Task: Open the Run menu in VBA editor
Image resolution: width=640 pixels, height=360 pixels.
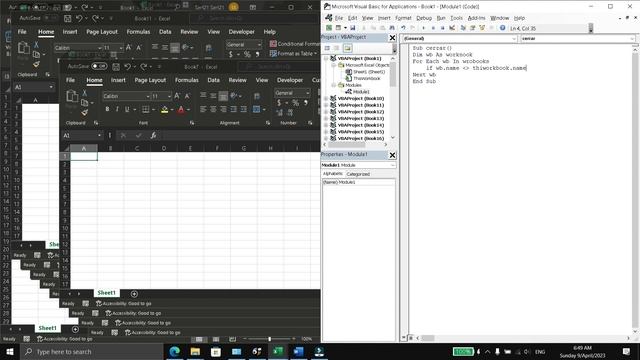Action: click(x=441, y=18)
